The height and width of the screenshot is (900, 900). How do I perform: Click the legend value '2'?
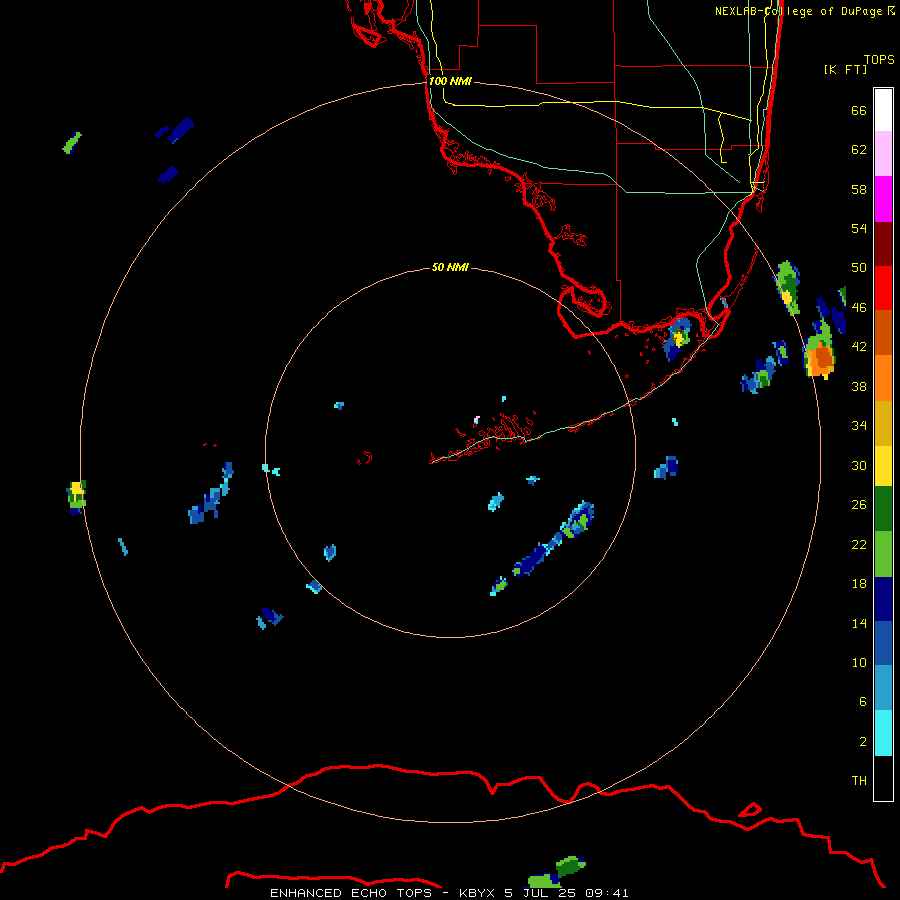pos(862,741)
